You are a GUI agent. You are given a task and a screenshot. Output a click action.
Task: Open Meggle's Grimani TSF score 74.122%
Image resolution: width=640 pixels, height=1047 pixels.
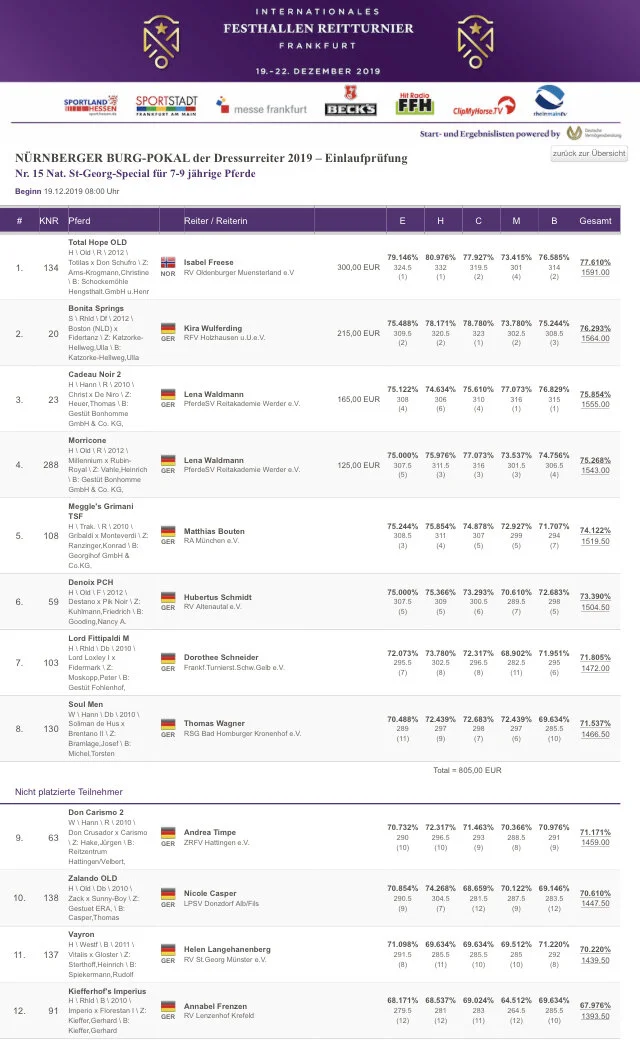(x=595, y=531)
